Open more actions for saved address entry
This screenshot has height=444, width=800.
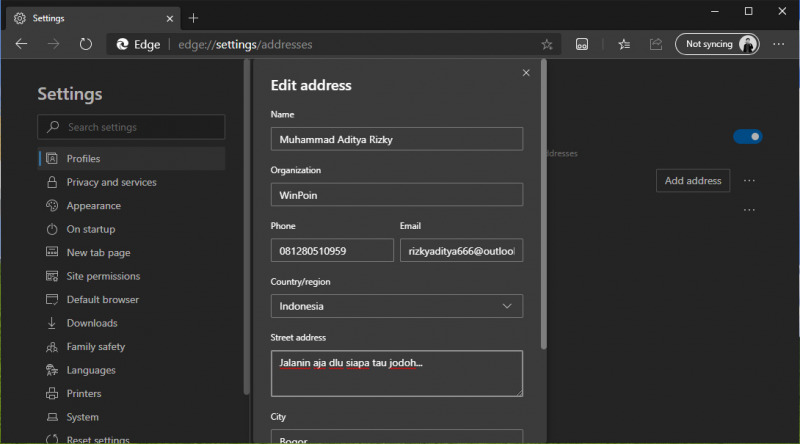(749, 210)
